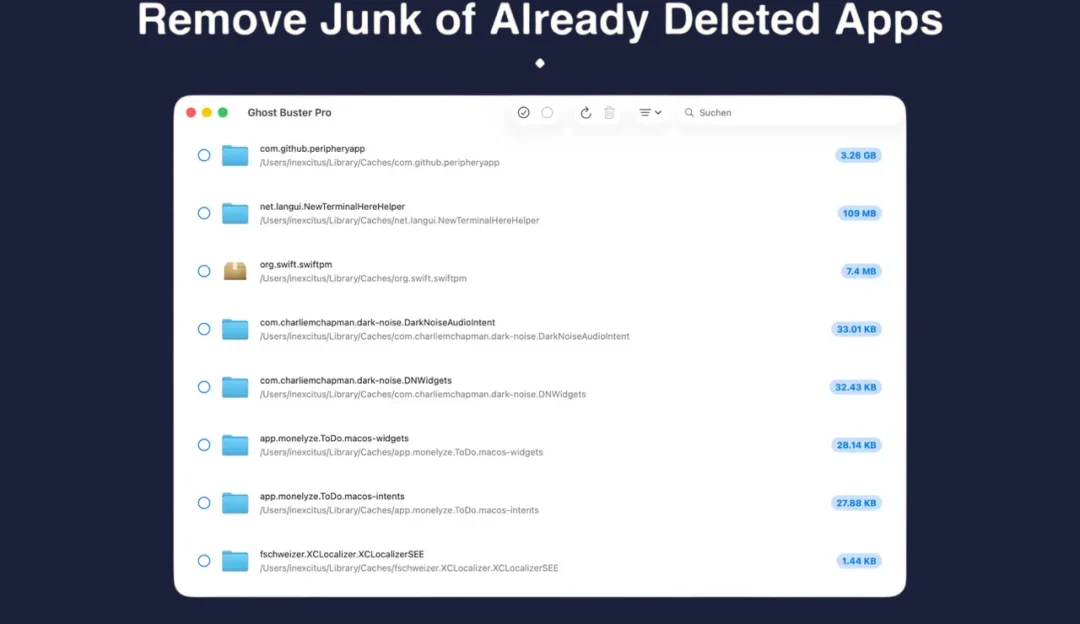The image size is (1080, 624).
Task: Toggle selection circle for app.monelyze.ToDo.macos-intents
Action: [204, 503]
